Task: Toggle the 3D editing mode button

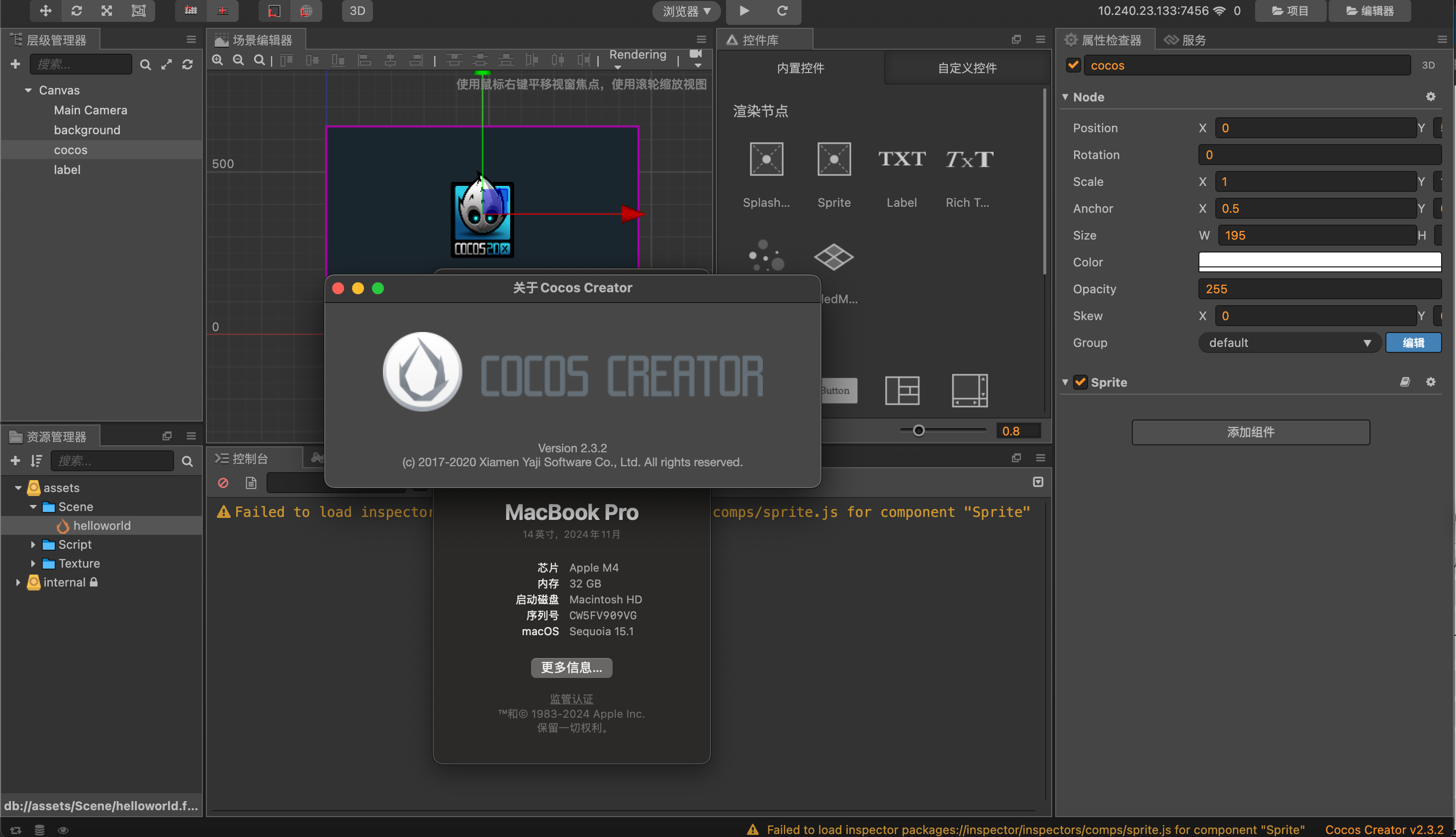Action: [x=357, y=10]
